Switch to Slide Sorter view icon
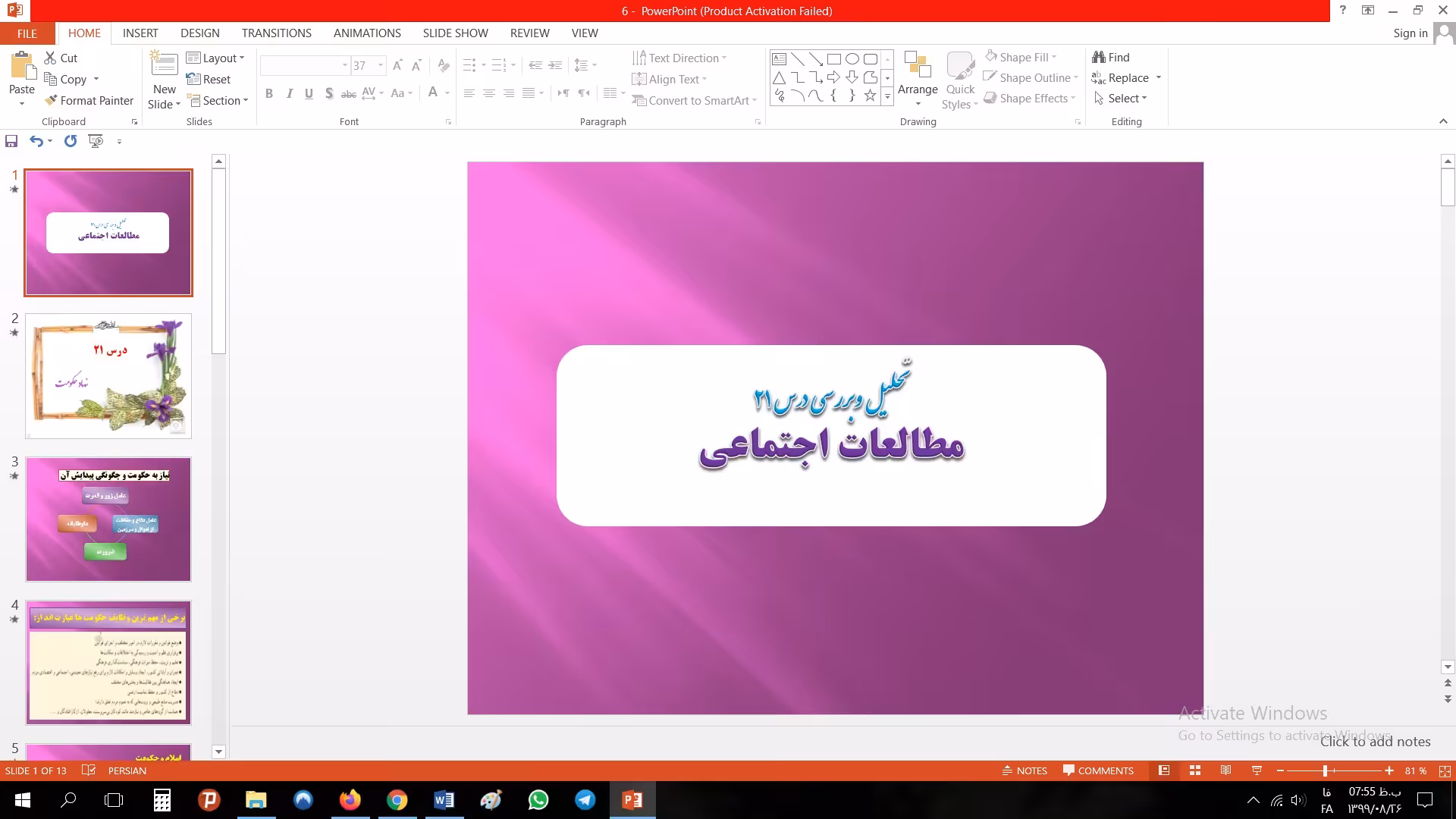This screenshot has height=819, width=1456. click(x=1195, y=770)
